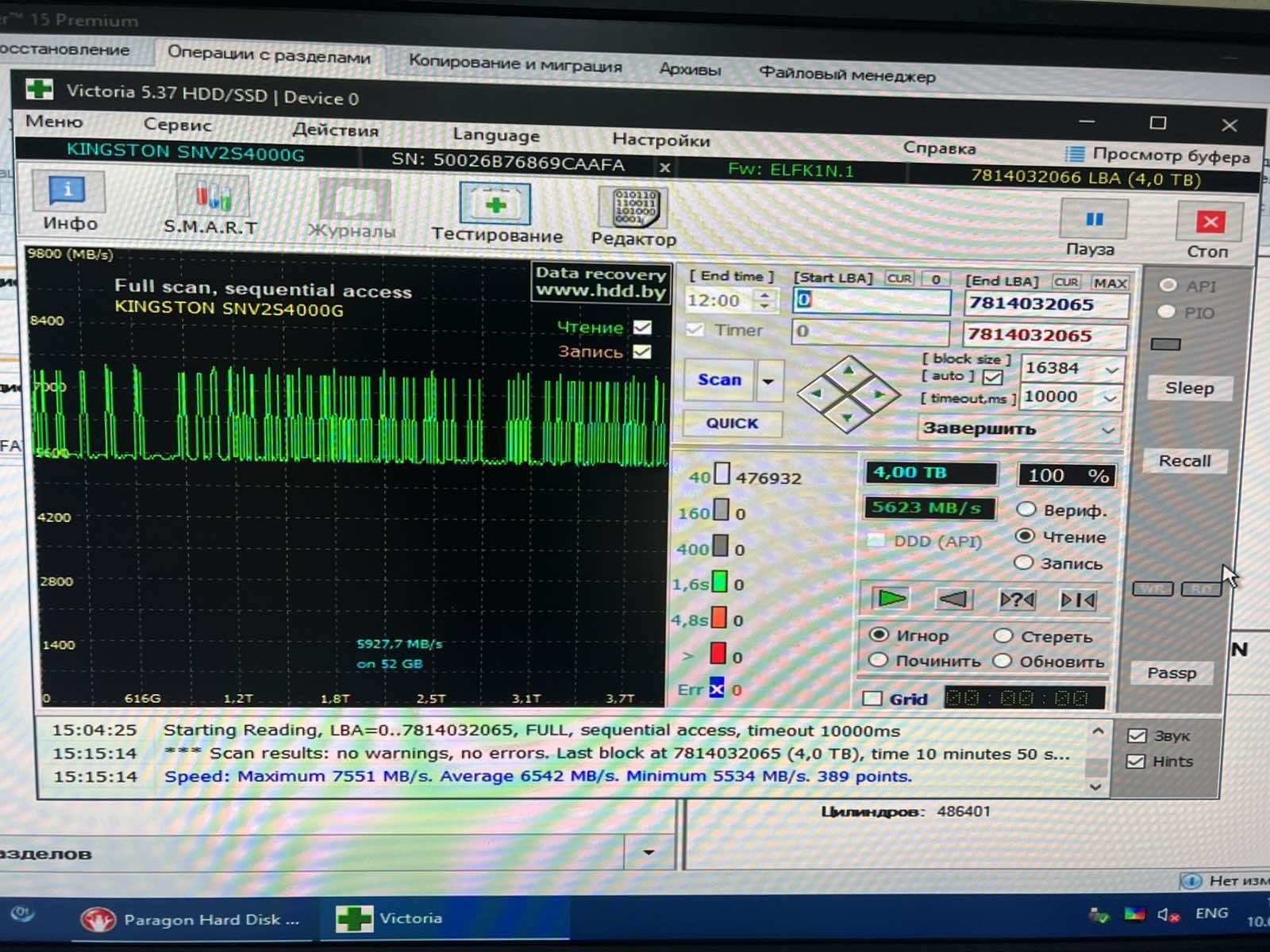1270x952 pixels.
Task: Open the Меню menu
Action: (x=54, y=121)
